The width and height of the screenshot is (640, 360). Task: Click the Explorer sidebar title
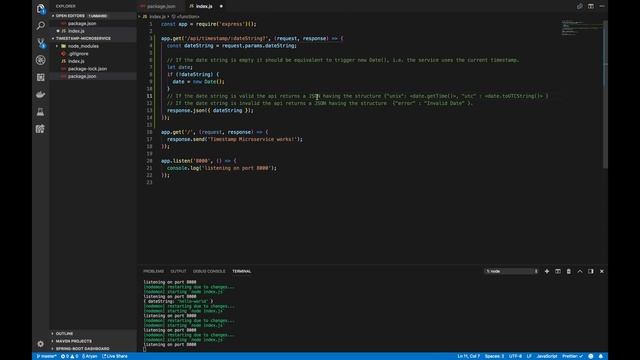(x=66, y=6)
